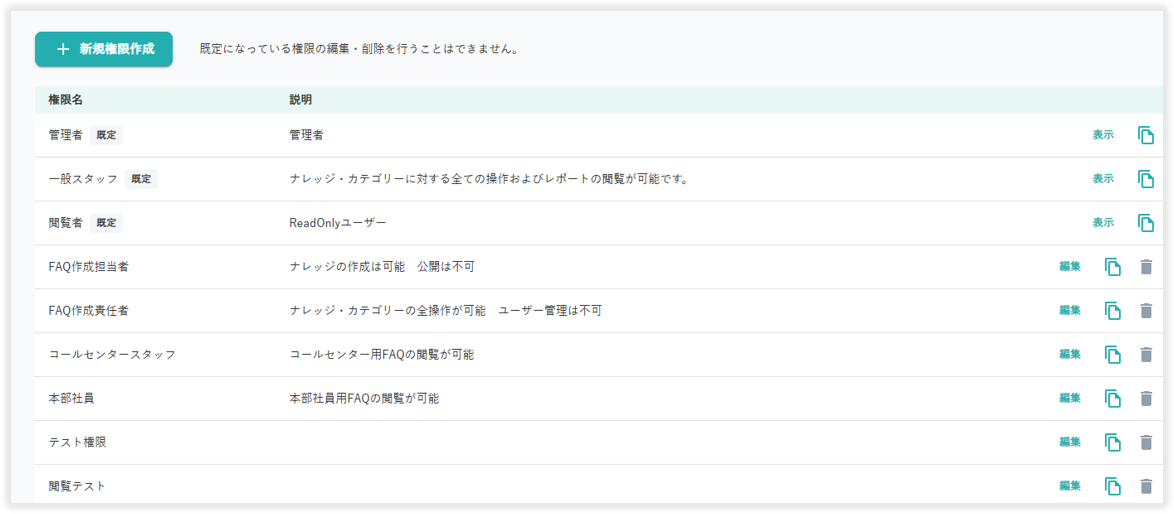The width and height of the screenshot is (1174, 514).
Task: Duplicate the FAQ作成担当者 permission
Action: (1112, 267)
